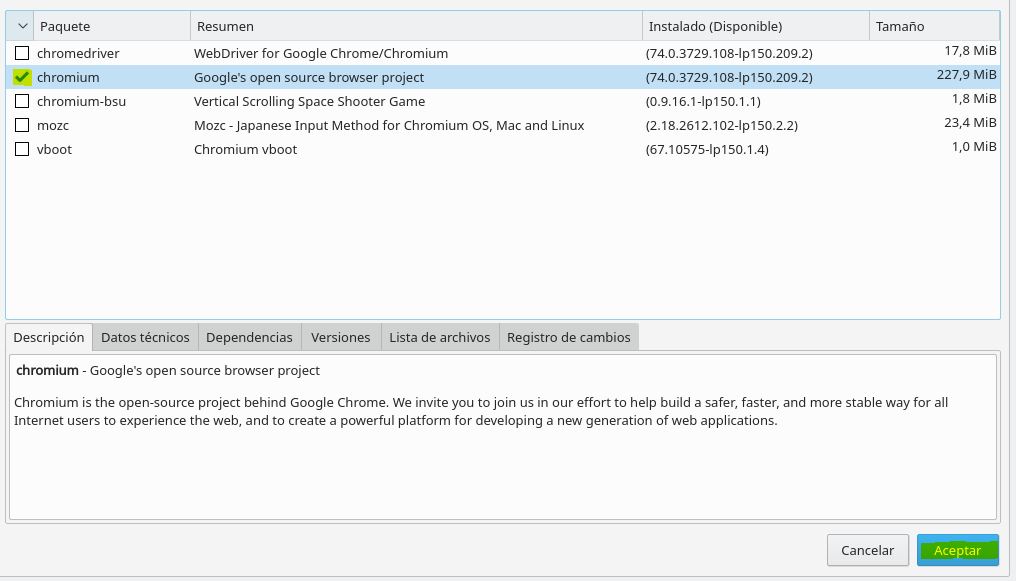Sort by Instalado (Disponible) column header
Viewport: 1016px width, 581px height.
(756, 26)
